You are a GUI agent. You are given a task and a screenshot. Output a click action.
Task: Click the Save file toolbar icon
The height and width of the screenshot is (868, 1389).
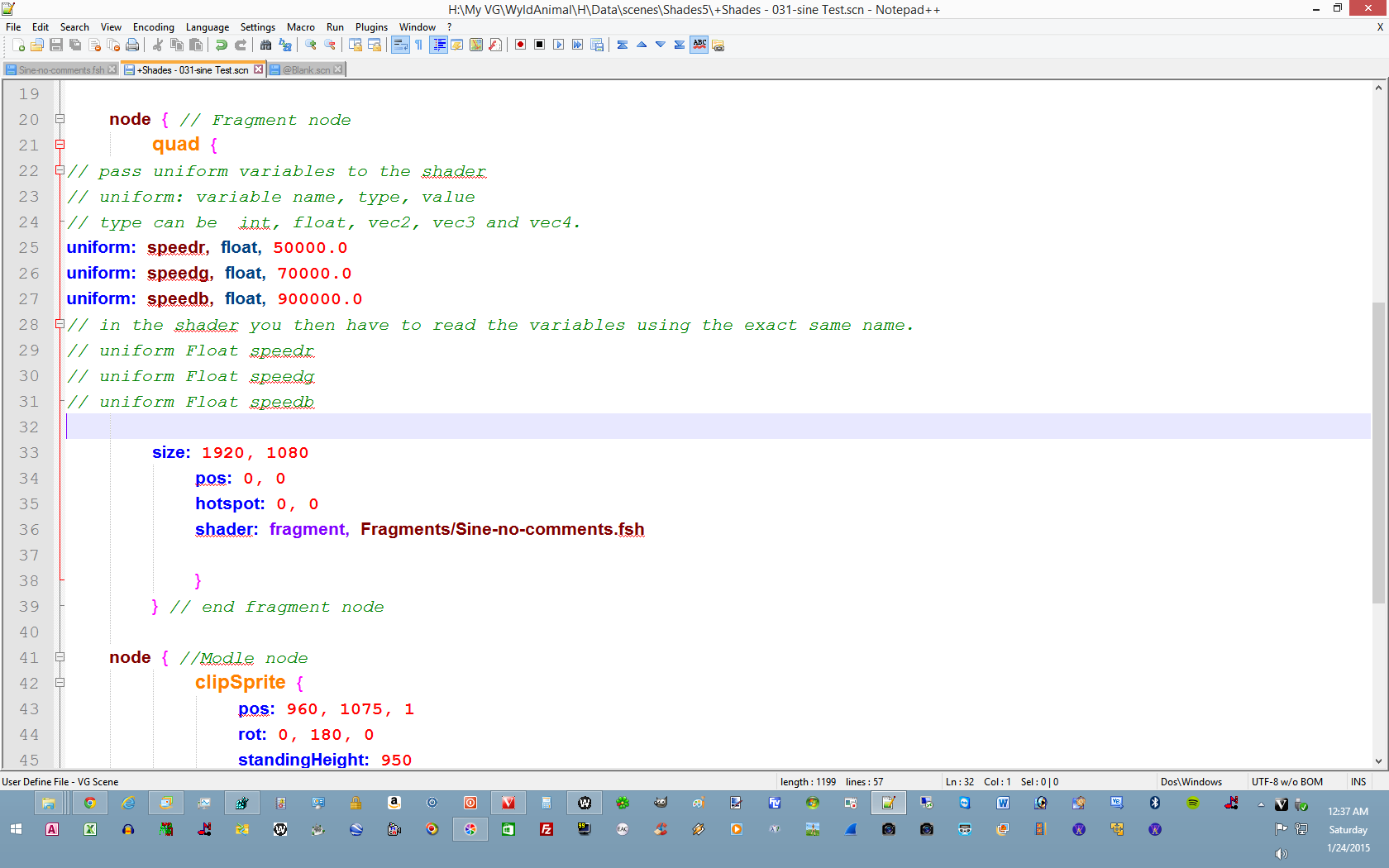point(56,45)
